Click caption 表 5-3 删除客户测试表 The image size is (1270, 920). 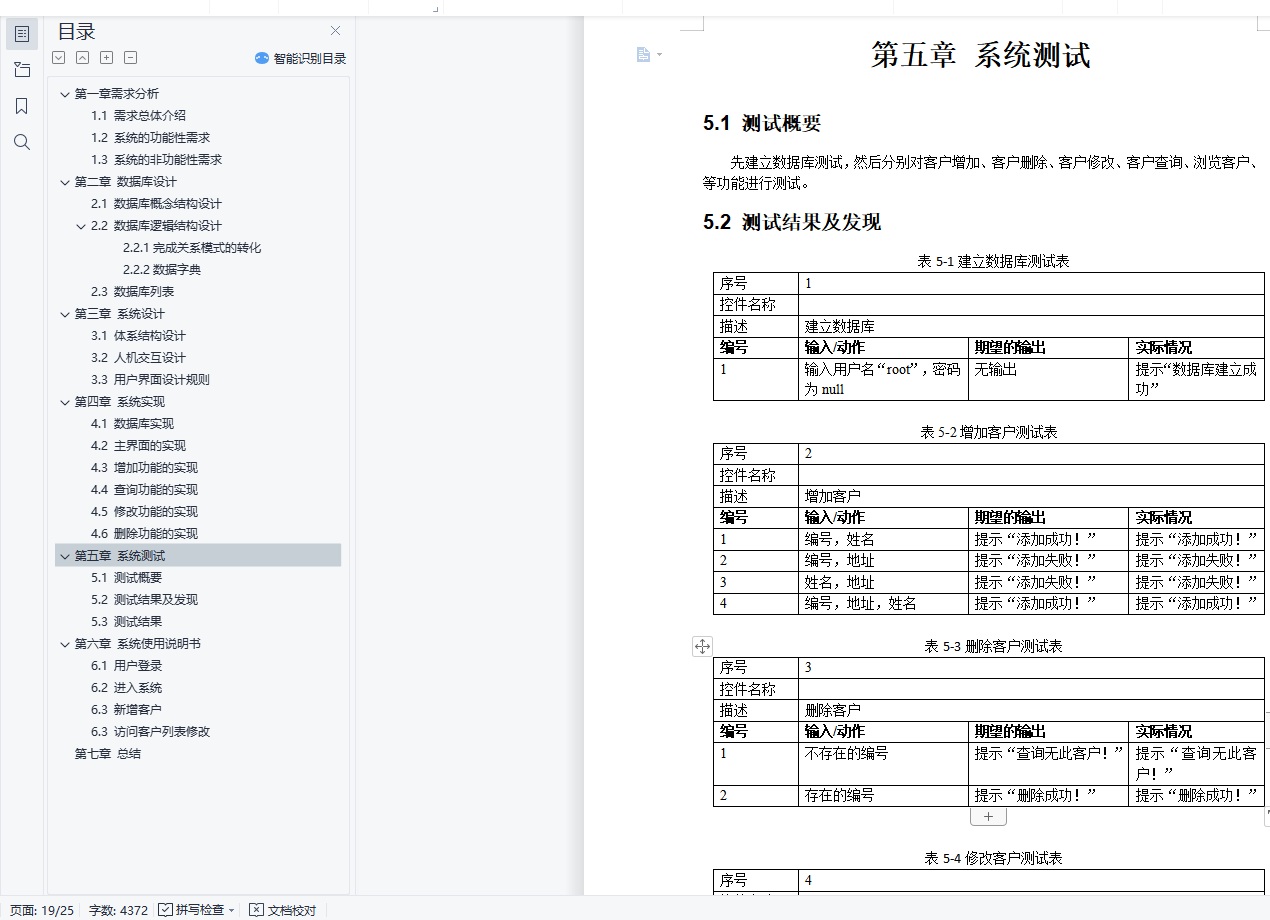pos(993,646)
